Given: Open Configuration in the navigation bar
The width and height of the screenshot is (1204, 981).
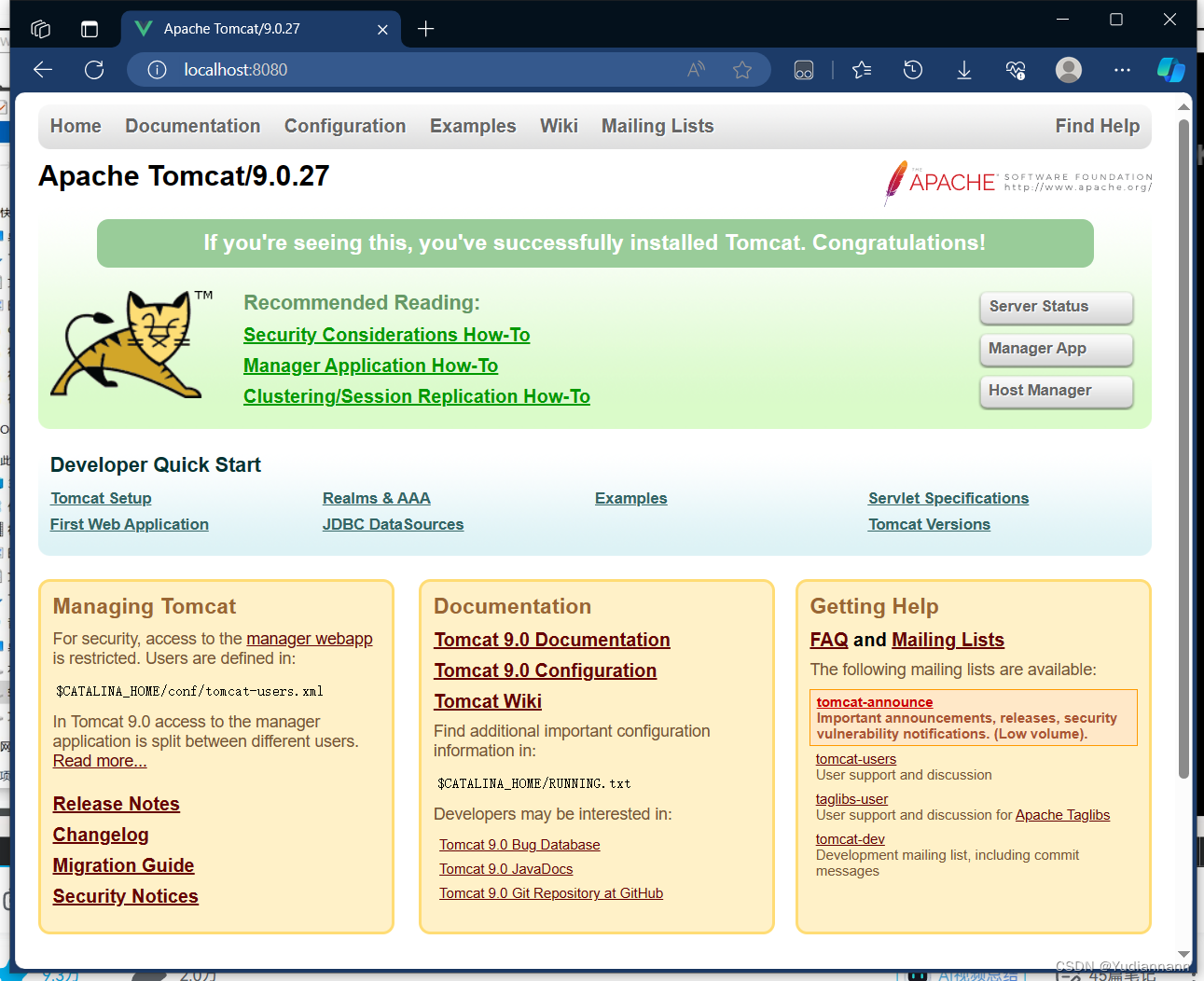Looking at the screenshot, I should [345, 126].
